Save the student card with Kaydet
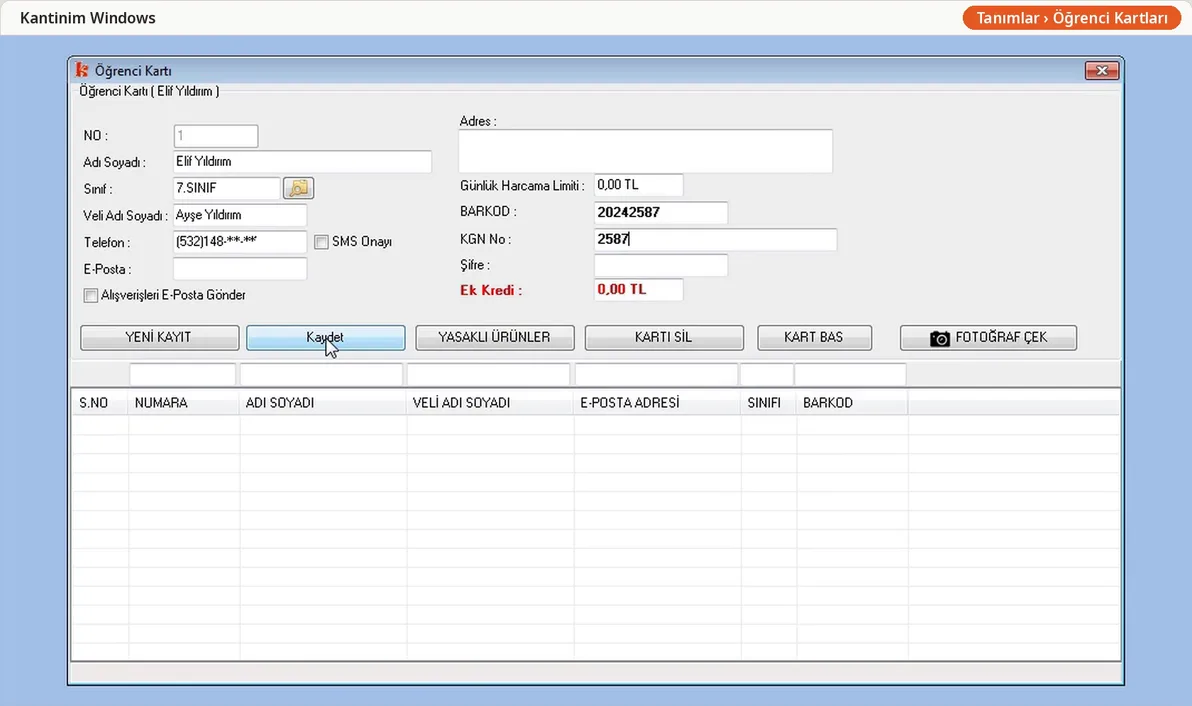 325,337
